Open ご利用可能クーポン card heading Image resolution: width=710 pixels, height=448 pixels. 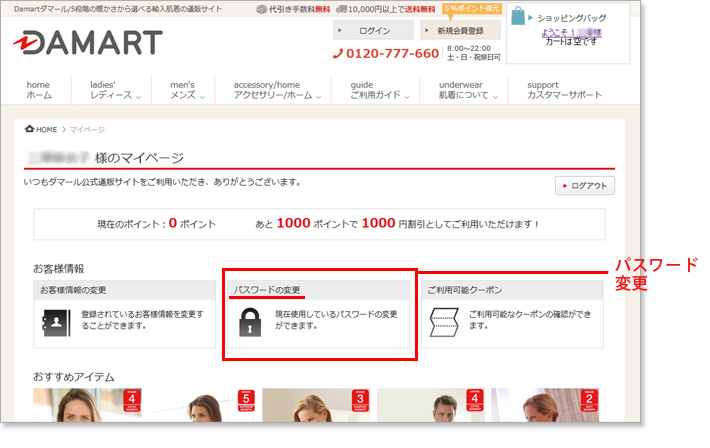coord(465,290)
